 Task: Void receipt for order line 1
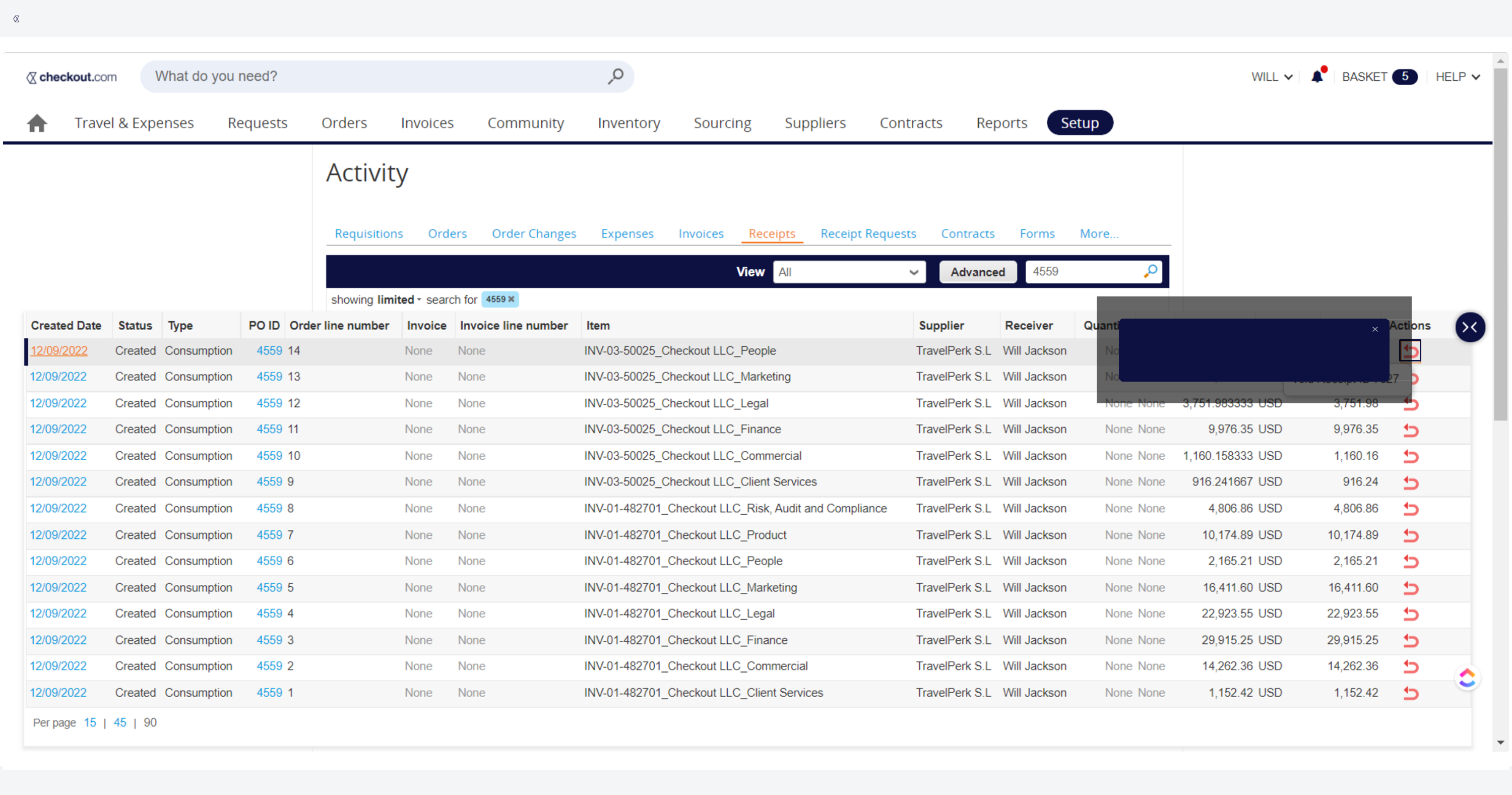coord(1411,693)
